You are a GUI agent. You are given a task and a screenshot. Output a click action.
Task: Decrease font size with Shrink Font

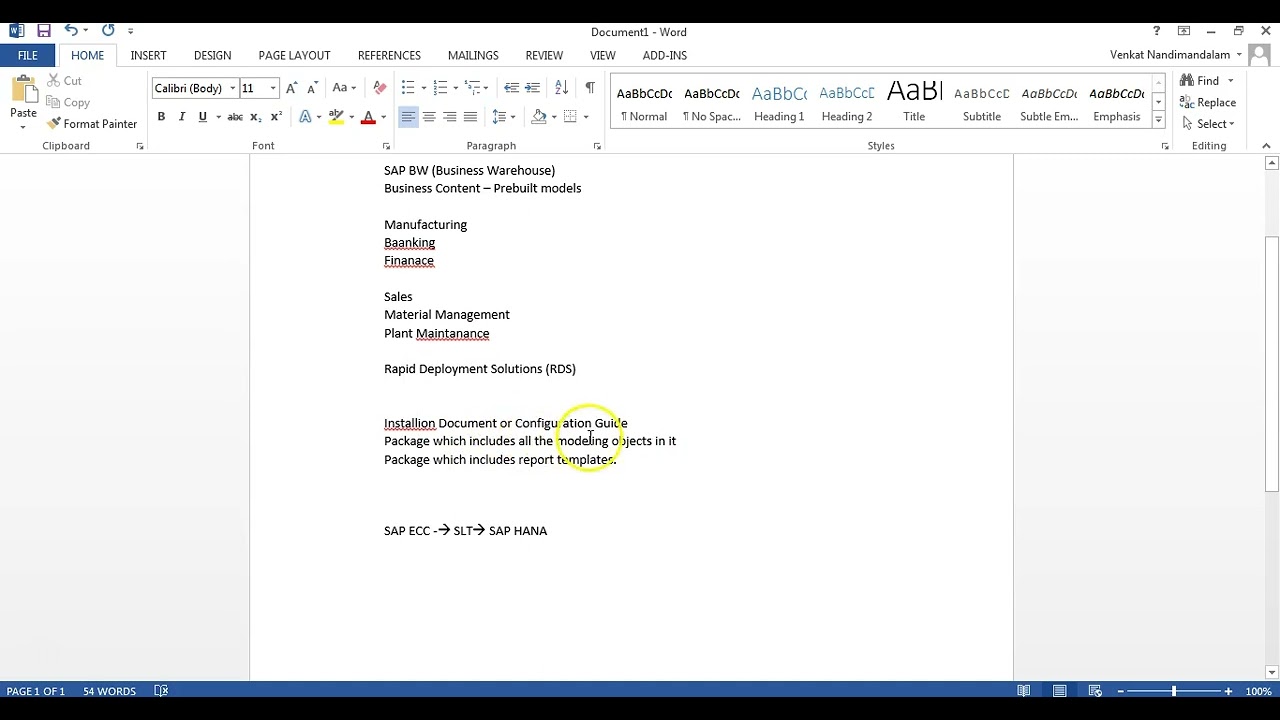tap(313, 88)
